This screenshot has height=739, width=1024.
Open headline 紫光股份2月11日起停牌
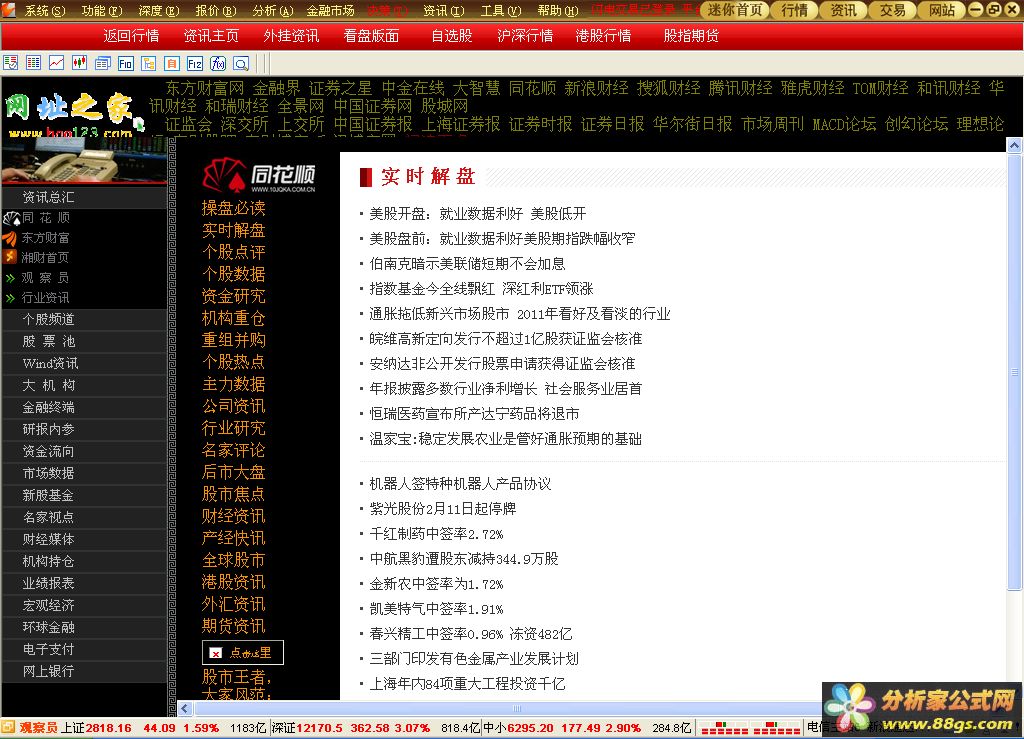(x=443, y=509)
